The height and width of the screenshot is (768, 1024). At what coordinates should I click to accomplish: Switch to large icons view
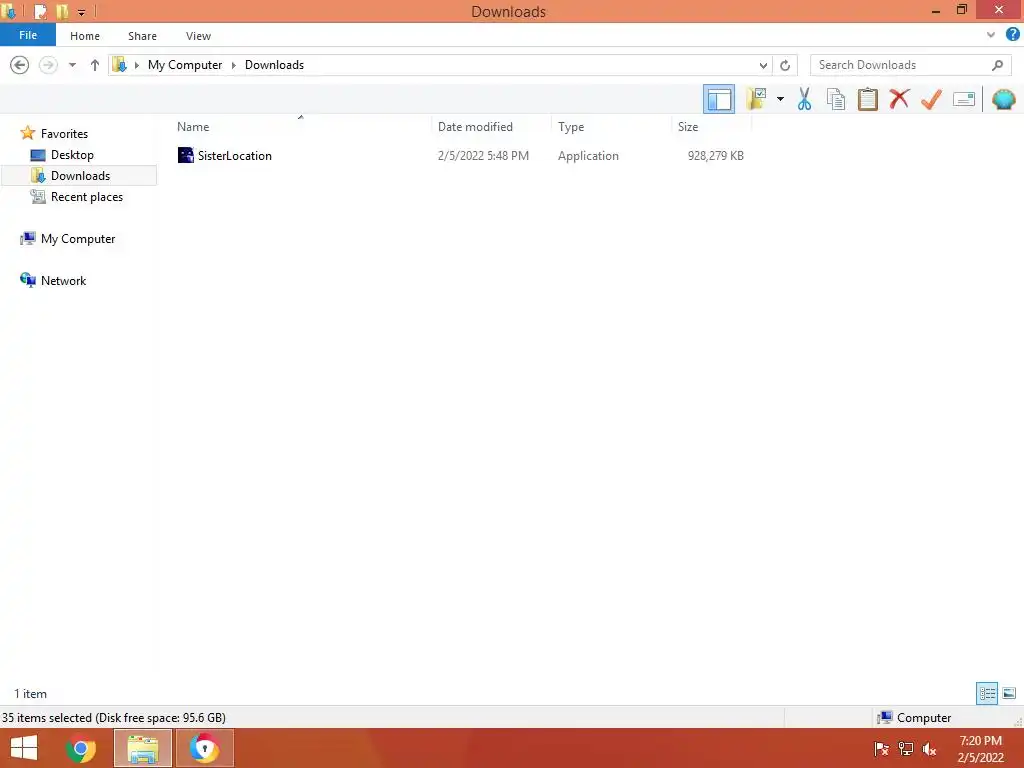click(x=1009, y=693)
